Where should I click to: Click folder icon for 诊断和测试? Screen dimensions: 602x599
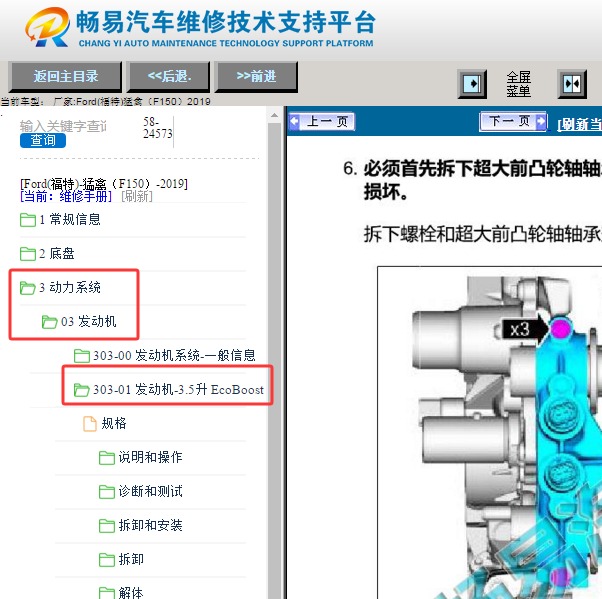point(107,491)
